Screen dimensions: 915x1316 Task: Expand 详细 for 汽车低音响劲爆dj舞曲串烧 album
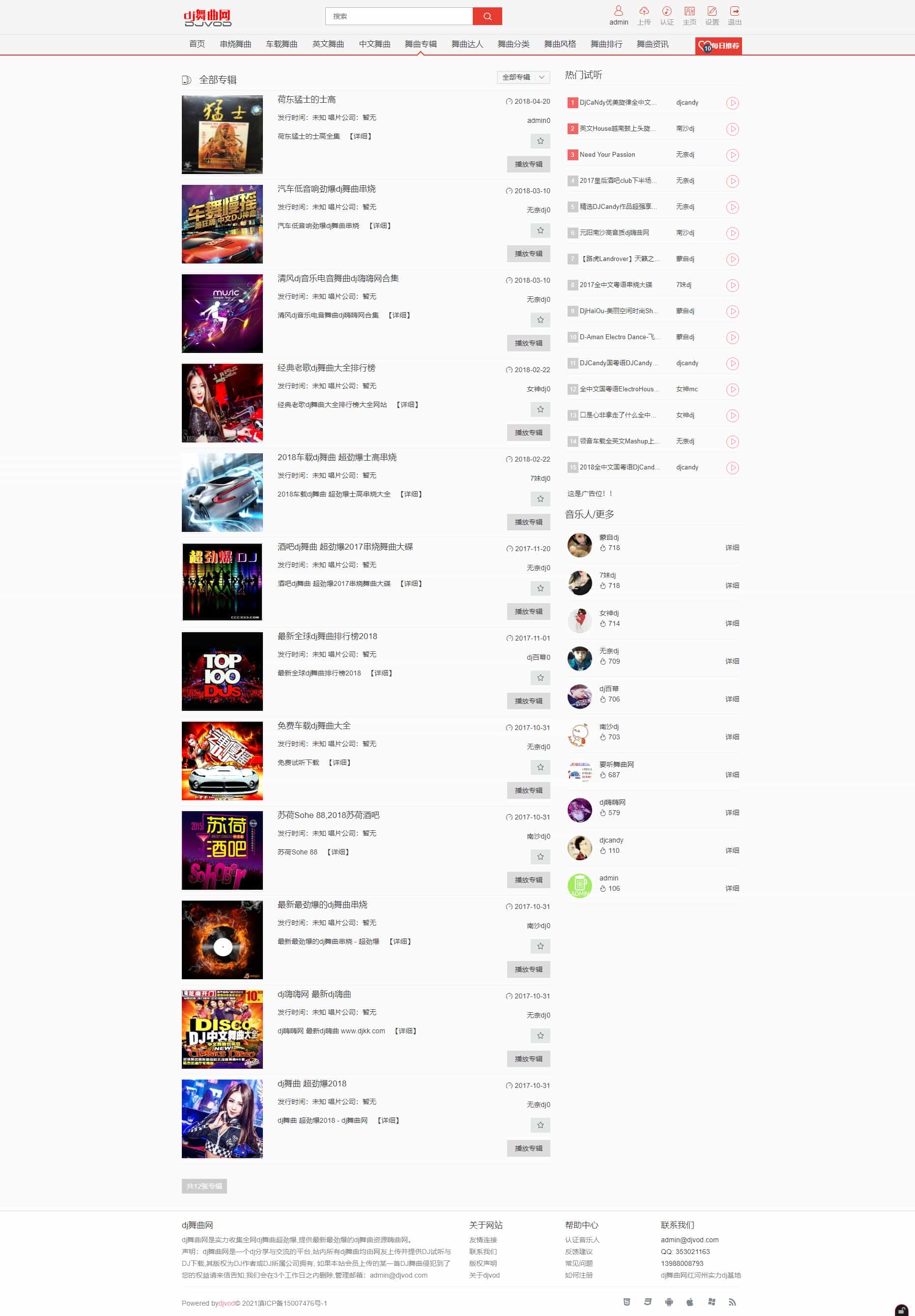(380, 226)
